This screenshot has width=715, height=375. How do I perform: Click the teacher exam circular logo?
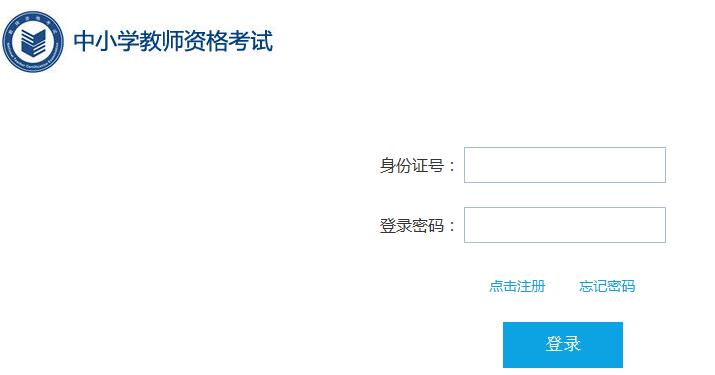click(x=33, y=42)
